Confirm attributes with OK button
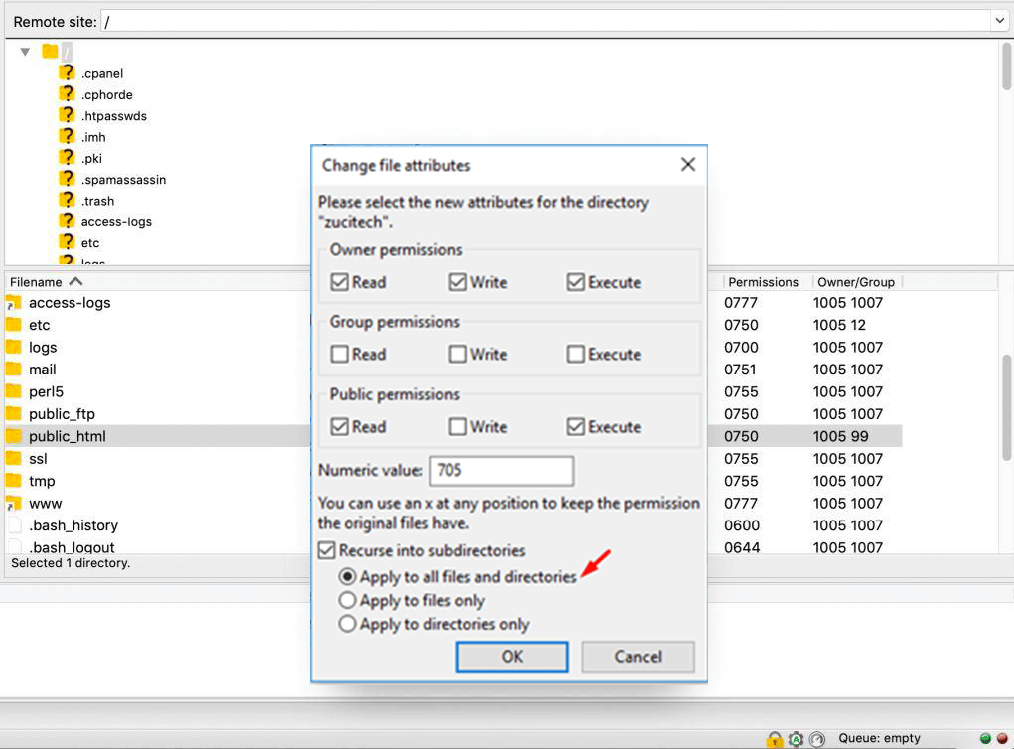Image resolution: width=1014 pixels, height=749 pixels. [x=512, y=657]
